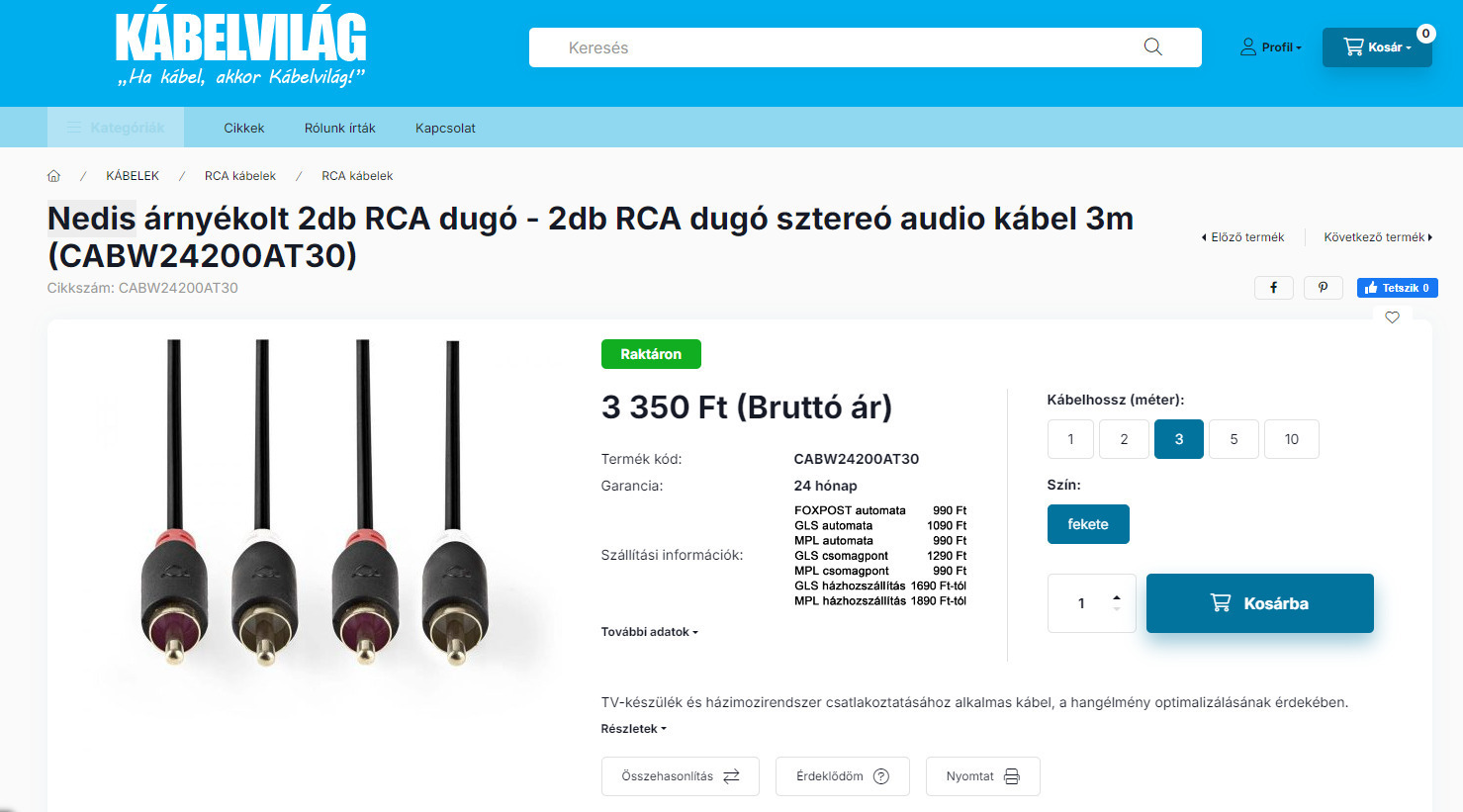Open Kapcsolat menu item

click(x=445, y=128)
